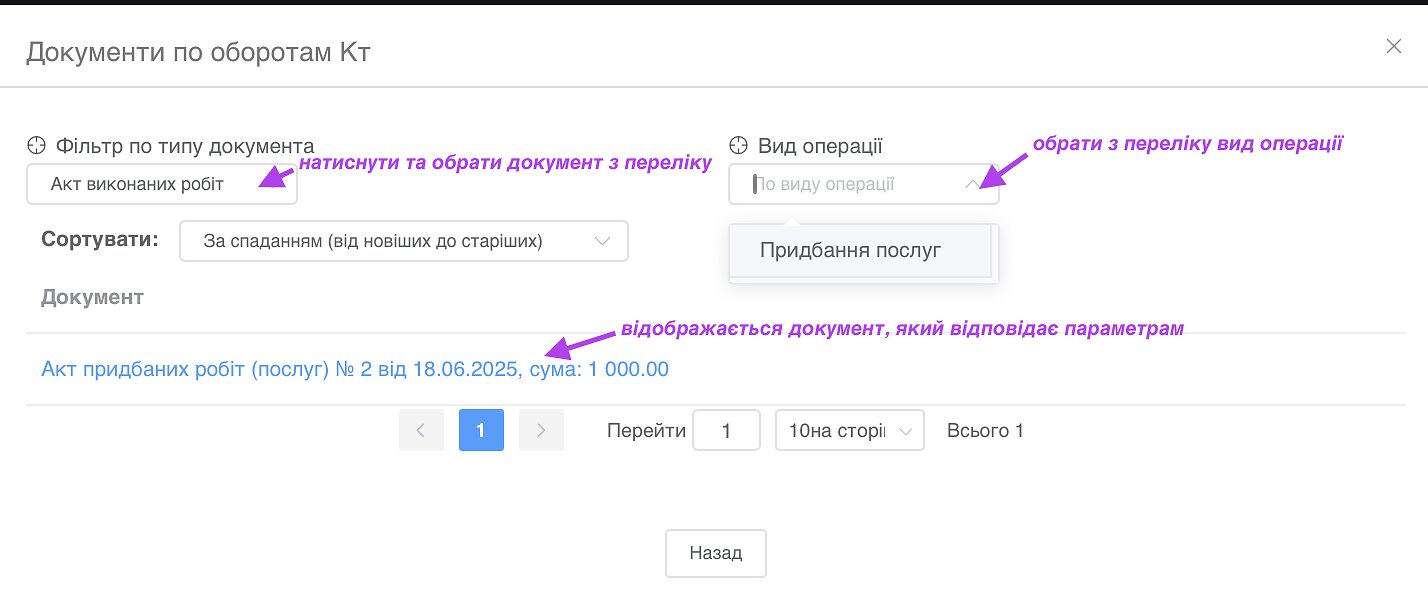Screen dimensions: 1428x608
Task: Click the chevron of the per-page selector
Action: pyautogui.click(x=905, y=431)
